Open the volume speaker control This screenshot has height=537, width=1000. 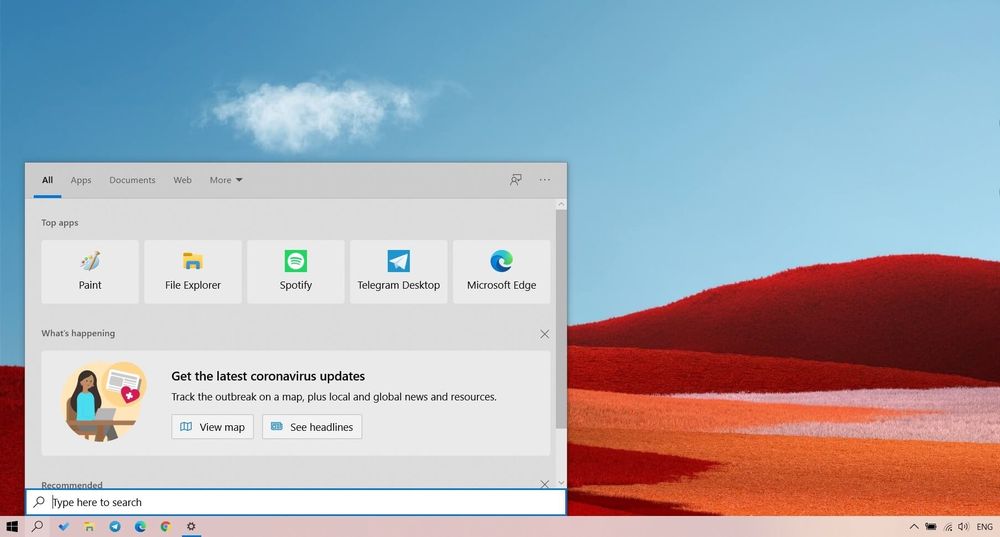tap(963, 527)
